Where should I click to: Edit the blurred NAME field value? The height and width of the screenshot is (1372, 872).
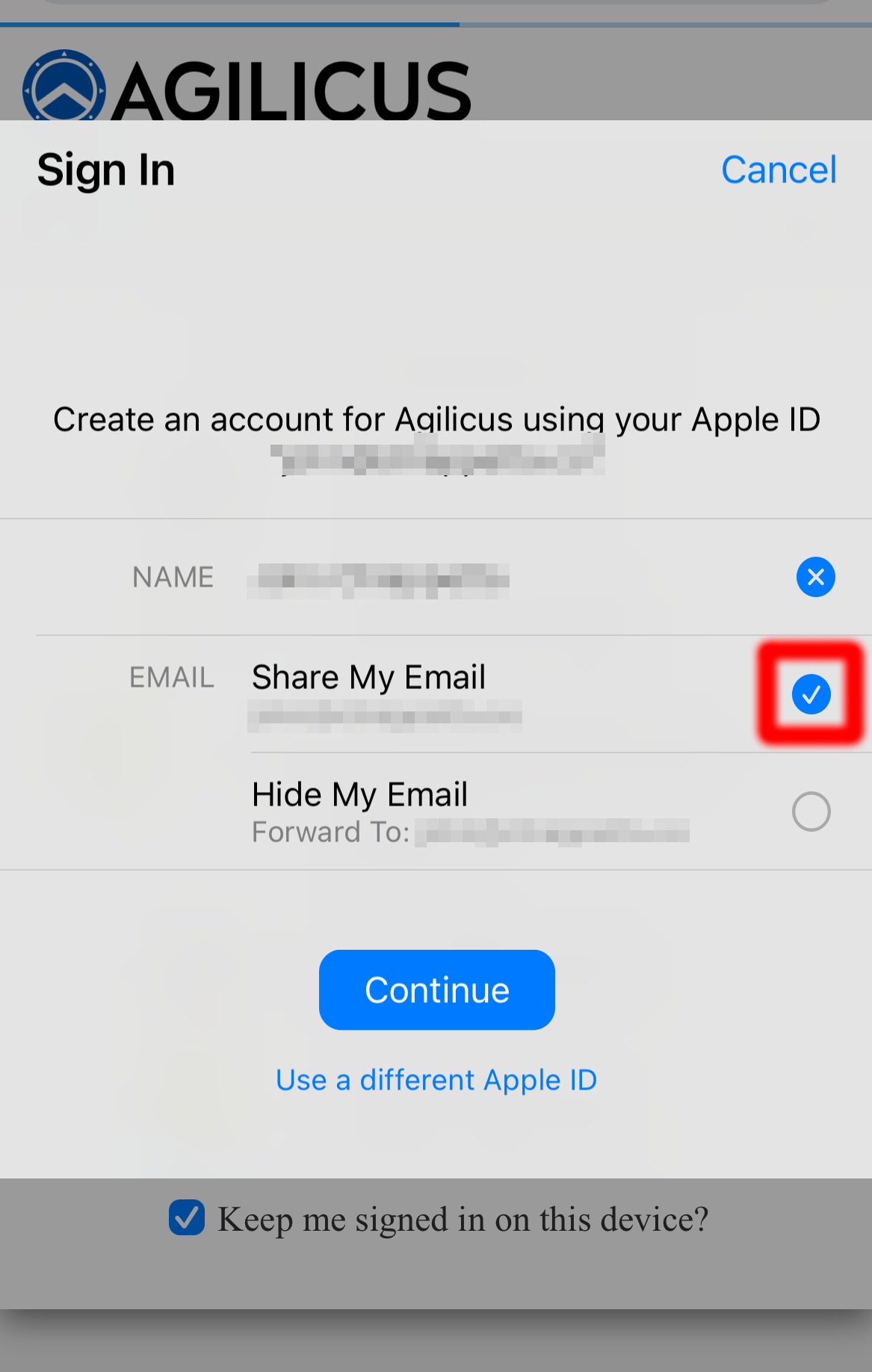(x=378, y=581)
